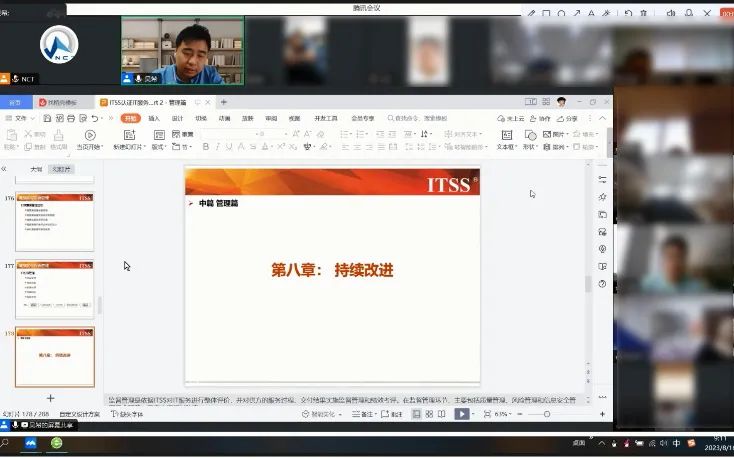
Task: Open the font name combo box
Action: (229, 134)
